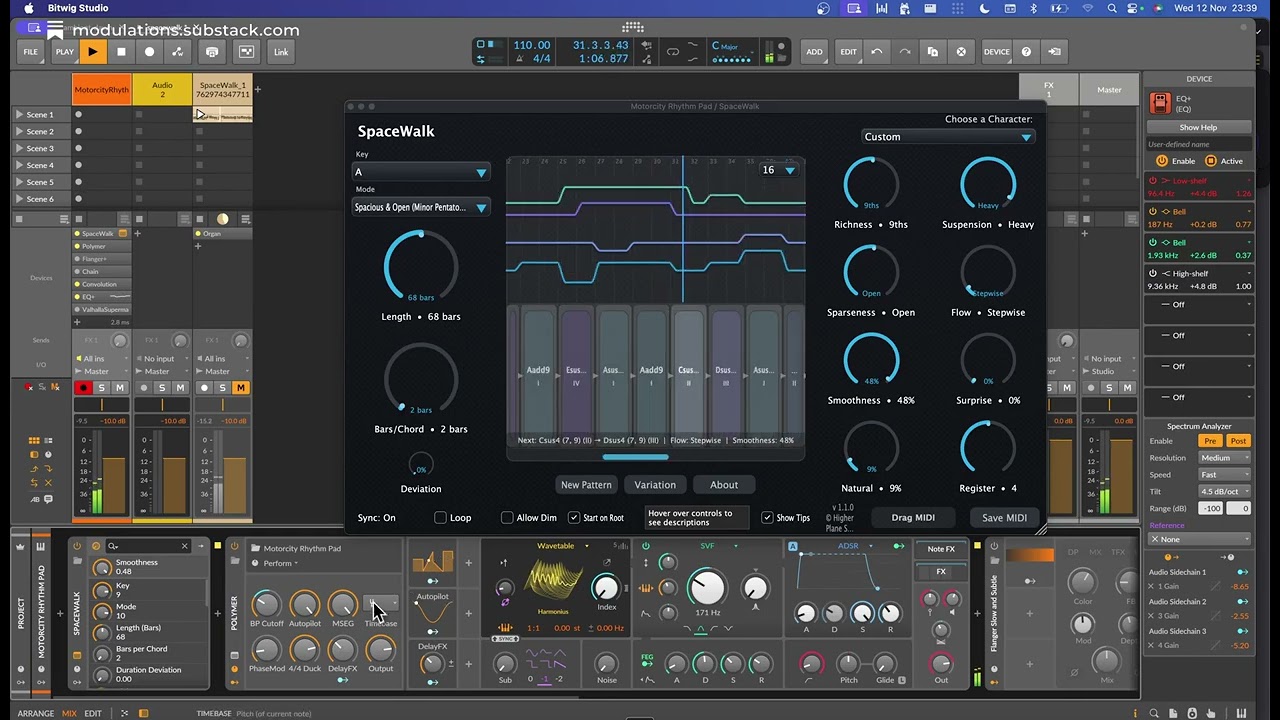Open the Resolution Medium dropdown
This screenshot has width=1280, height=720.
coord(1225,458)
